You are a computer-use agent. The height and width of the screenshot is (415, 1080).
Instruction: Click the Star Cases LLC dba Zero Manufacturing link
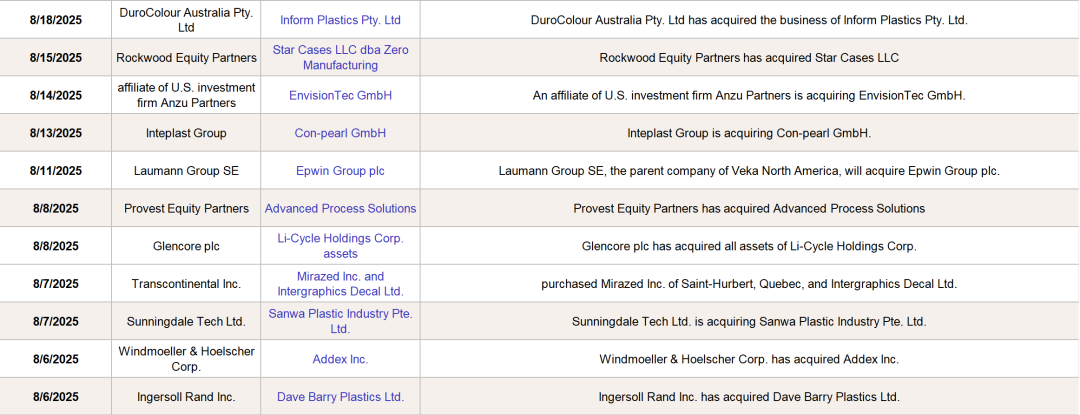coord(340,57)
